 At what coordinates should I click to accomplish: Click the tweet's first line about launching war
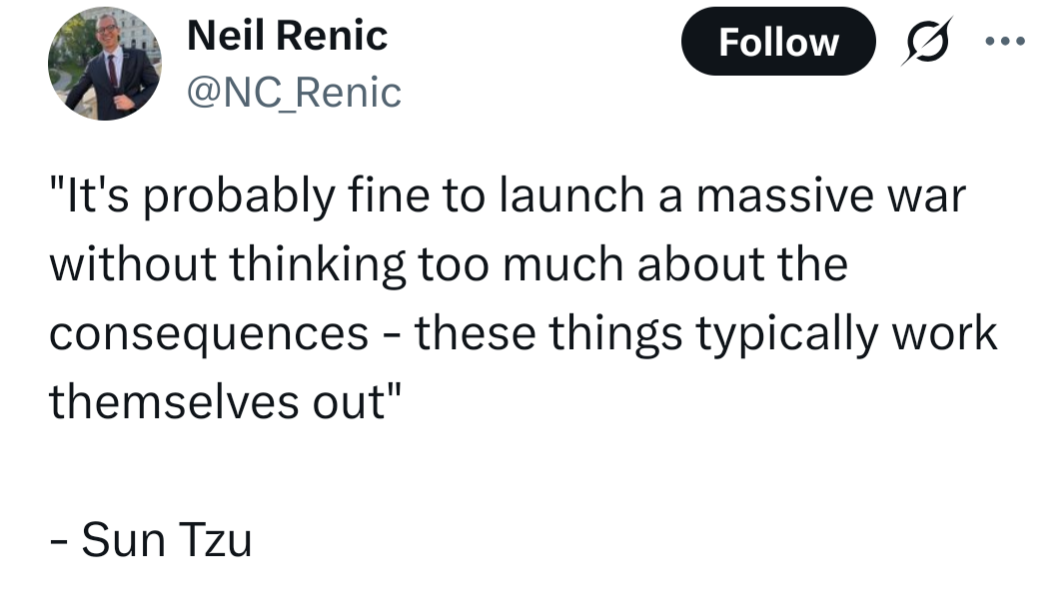507,198
